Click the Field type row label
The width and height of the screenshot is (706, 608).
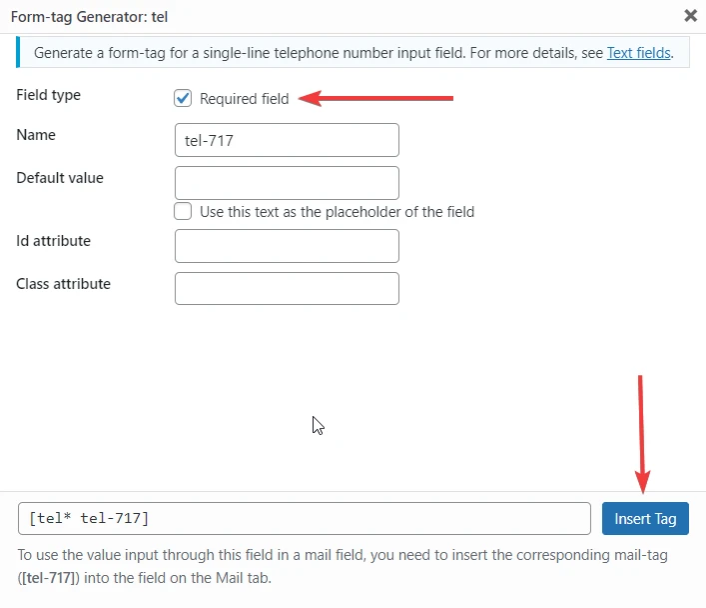click(49, 95)
